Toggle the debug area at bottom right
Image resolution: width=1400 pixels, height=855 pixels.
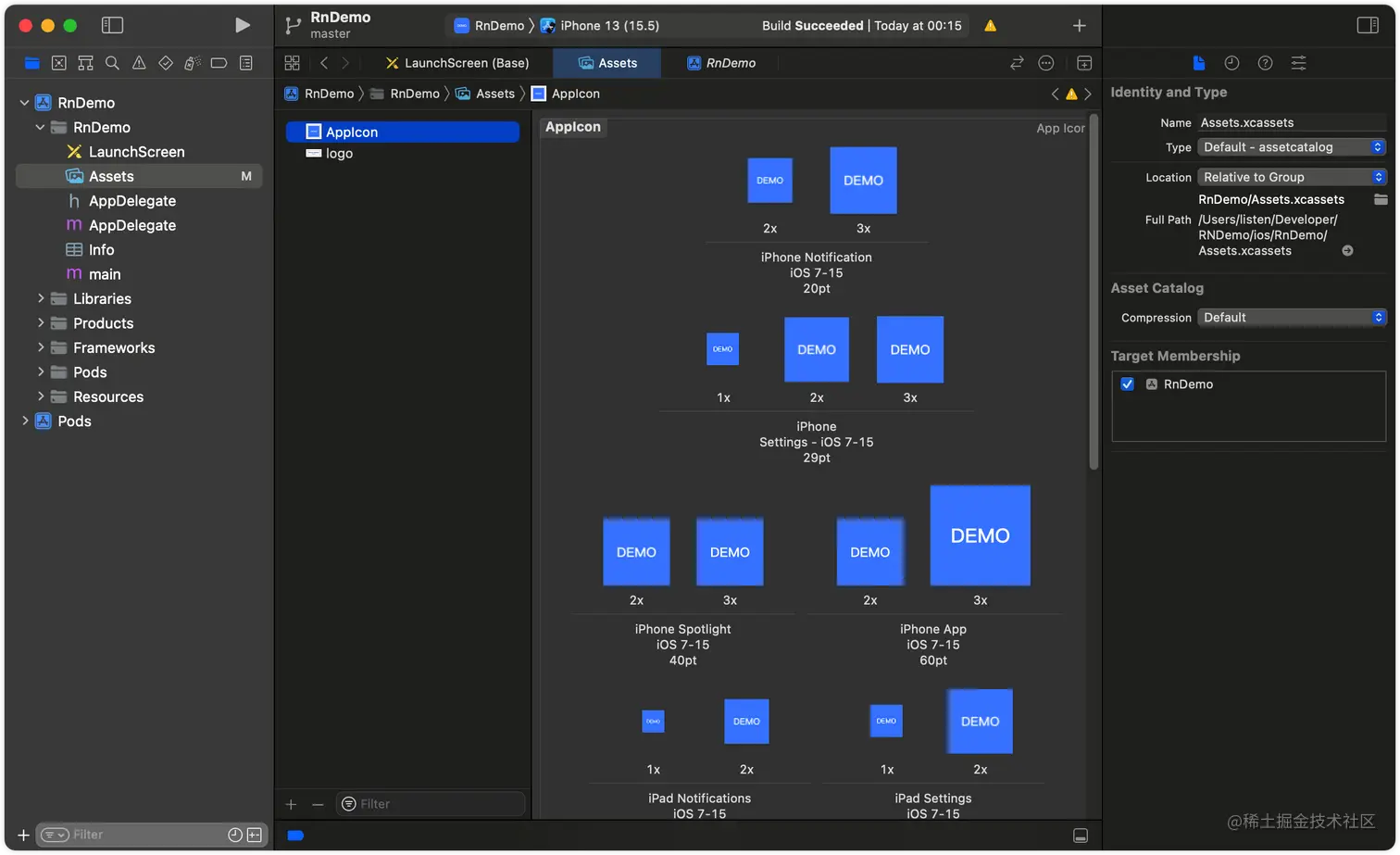[x=1081, y=836]
